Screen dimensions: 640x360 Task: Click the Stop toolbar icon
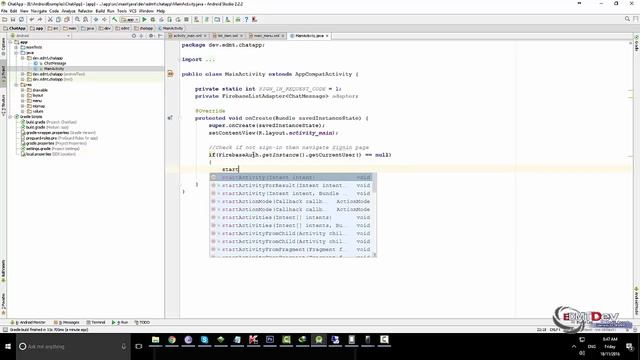[187, 20]
